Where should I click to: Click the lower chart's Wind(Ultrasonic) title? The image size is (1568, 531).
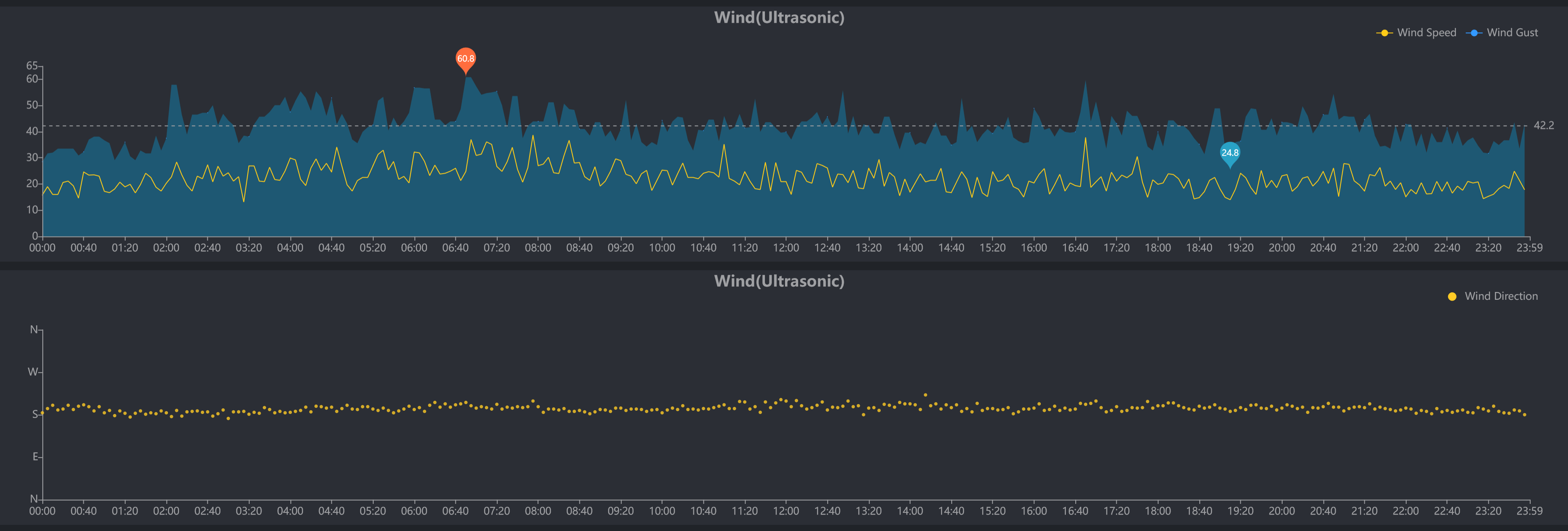[x=779, y=281]
